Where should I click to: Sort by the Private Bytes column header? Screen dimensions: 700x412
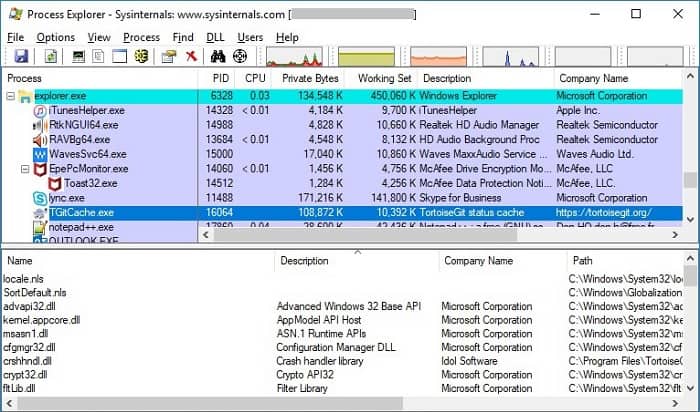(x=307, y=79)
